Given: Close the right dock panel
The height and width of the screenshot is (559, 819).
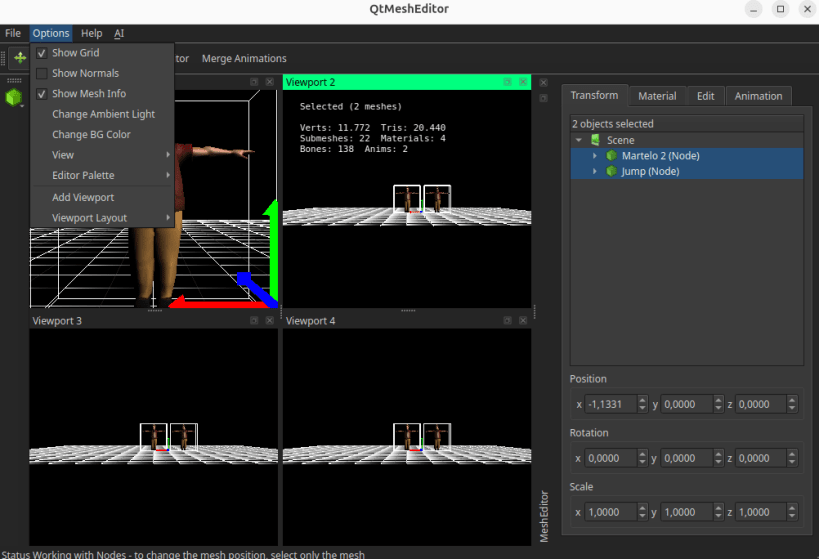Looking at the screenshot, I should point(543,82).
